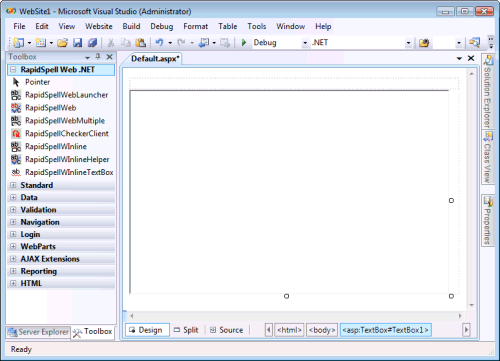Select the <body> tag in the breadcrumb
This screenshot has height=361, width=500.
(x=322, y=330)
